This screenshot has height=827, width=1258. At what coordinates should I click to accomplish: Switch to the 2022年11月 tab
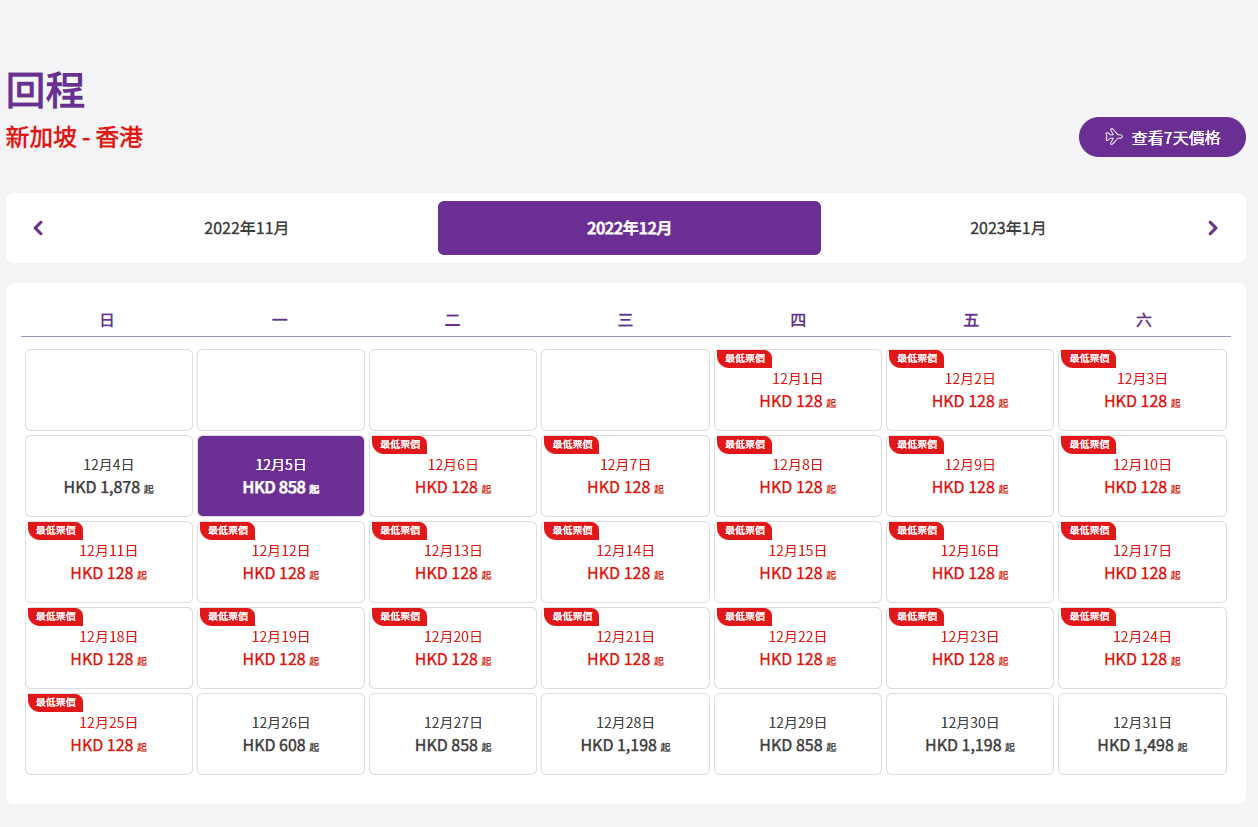point(246,228)
